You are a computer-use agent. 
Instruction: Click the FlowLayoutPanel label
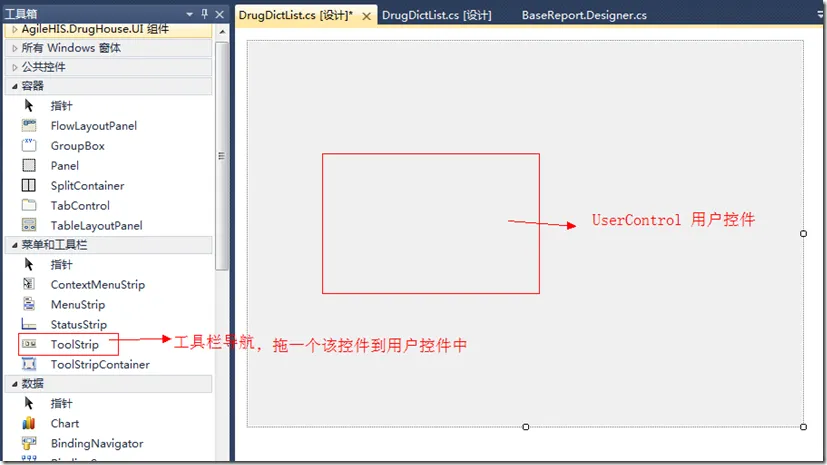coord(94,125)
